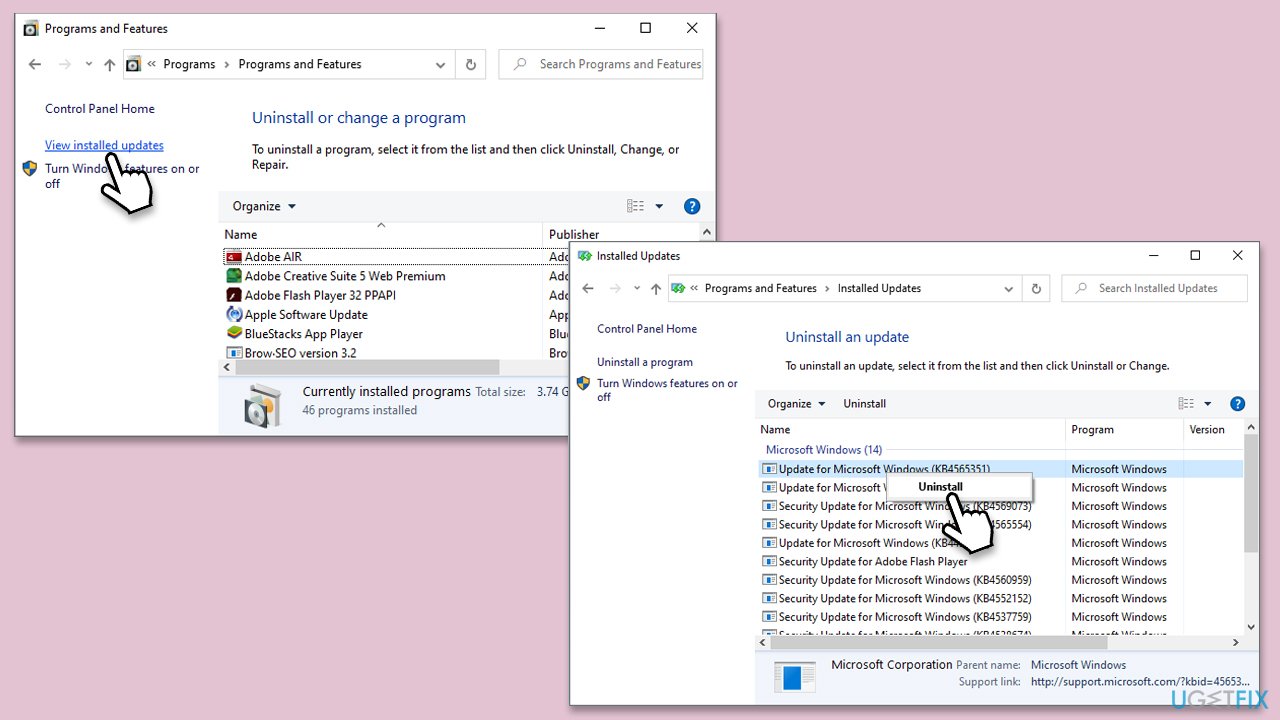The width and height of the screenshot is (1280, 720).
Task: Open help icon in Installed Updates window
Action: point(1237,404)
